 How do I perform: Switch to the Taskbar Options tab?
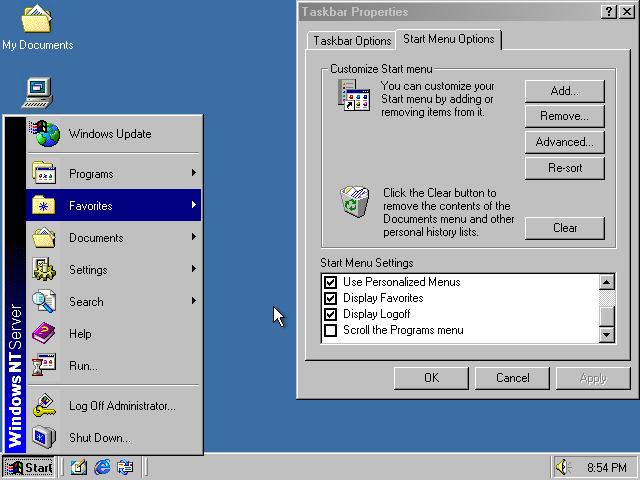point(352,41)
